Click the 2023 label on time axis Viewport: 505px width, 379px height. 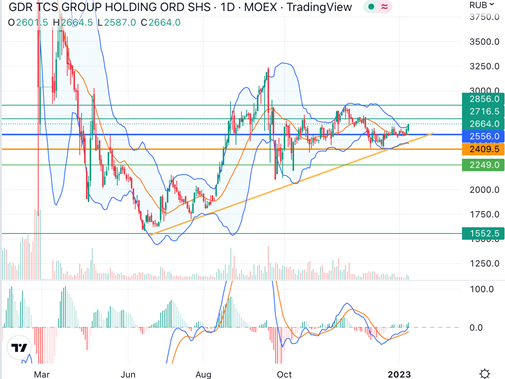click(399, 374)
